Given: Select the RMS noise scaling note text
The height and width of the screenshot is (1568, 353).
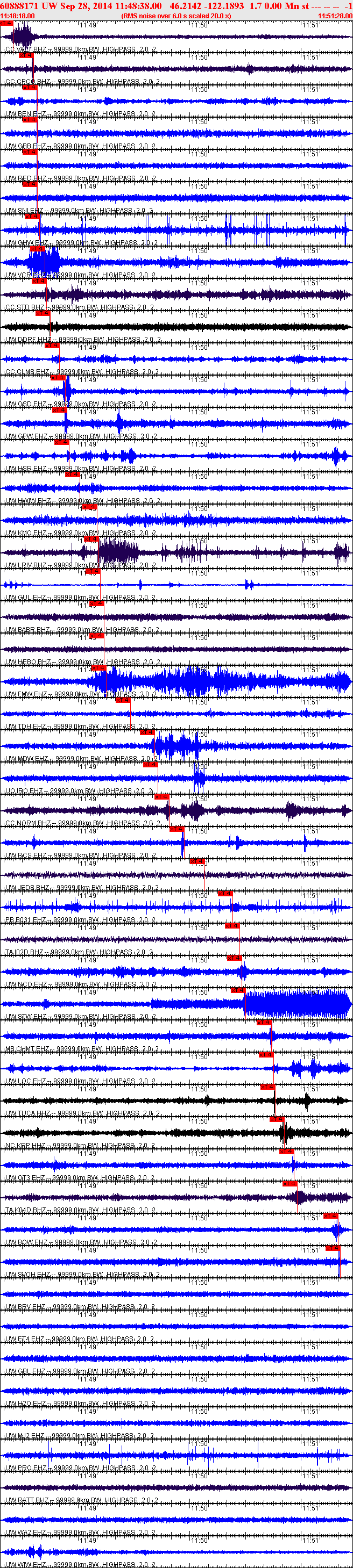Looking at the screenshot, I should click(176, 16).
